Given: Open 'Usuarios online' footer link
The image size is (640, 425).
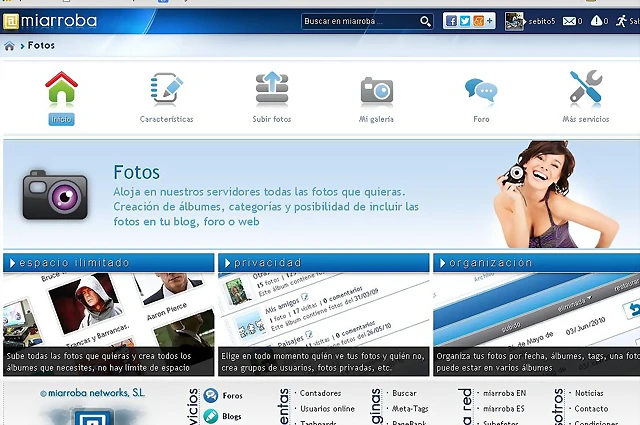Looking at the screenshot, I should [x=327, y=409].
